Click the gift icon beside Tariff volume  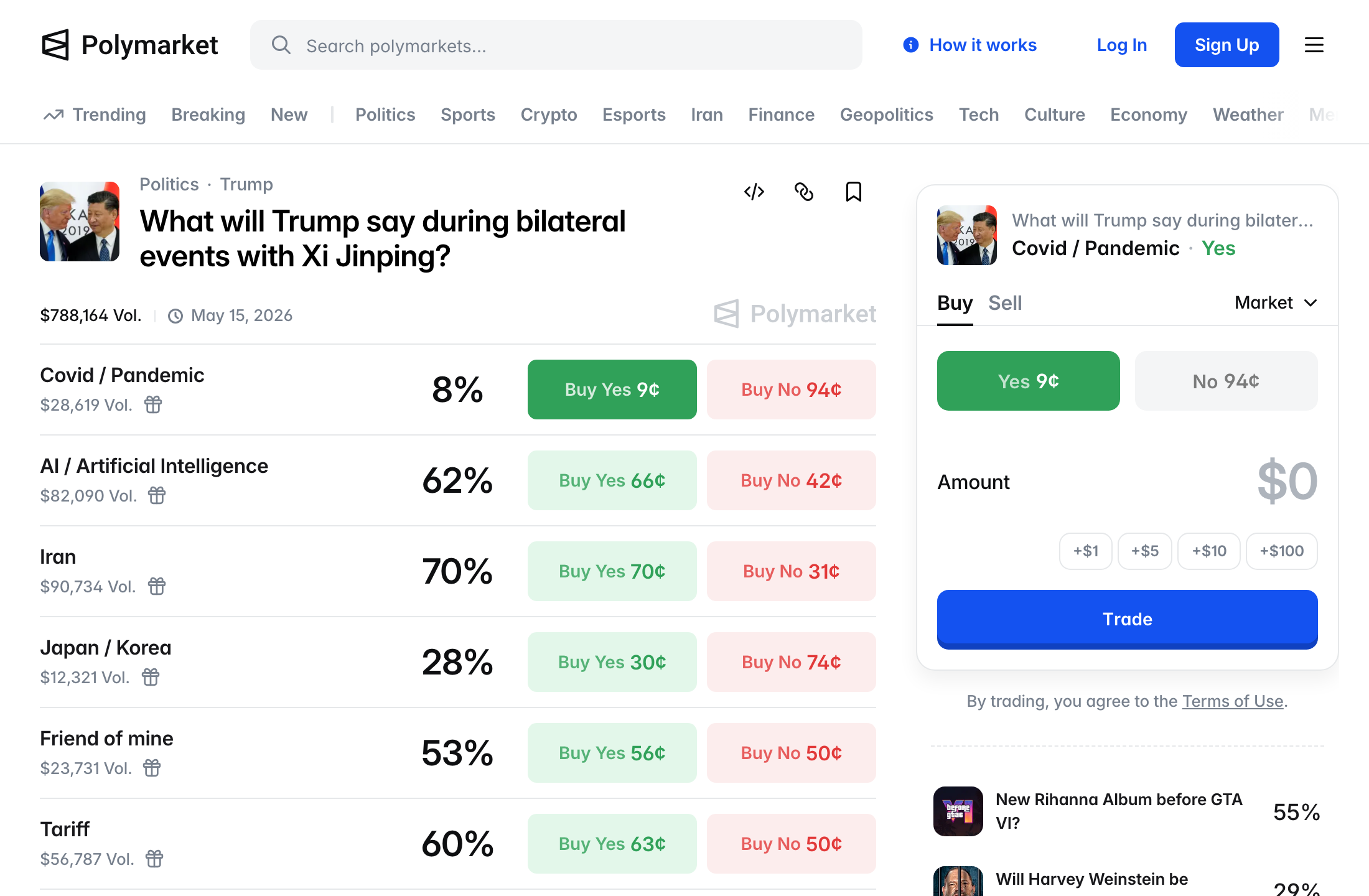click(154, 859)
